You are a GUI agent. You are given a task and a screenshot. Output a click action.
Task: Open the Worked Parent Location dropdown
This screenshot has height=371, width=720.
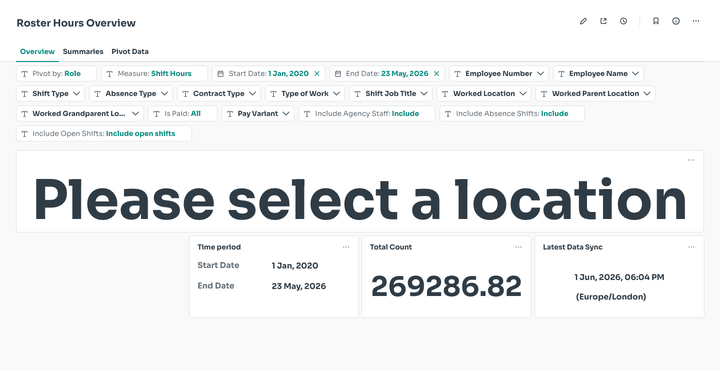[596, 94]
